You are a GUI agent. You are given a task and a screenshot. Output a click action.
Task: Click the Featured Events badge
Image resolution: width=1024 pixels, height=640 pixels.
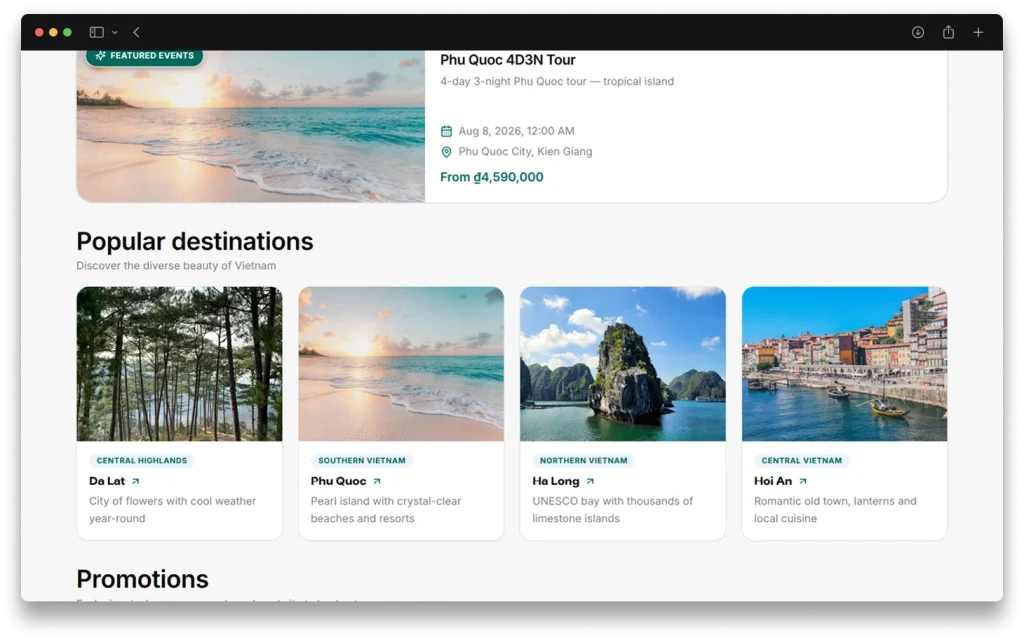click(144, 56)
